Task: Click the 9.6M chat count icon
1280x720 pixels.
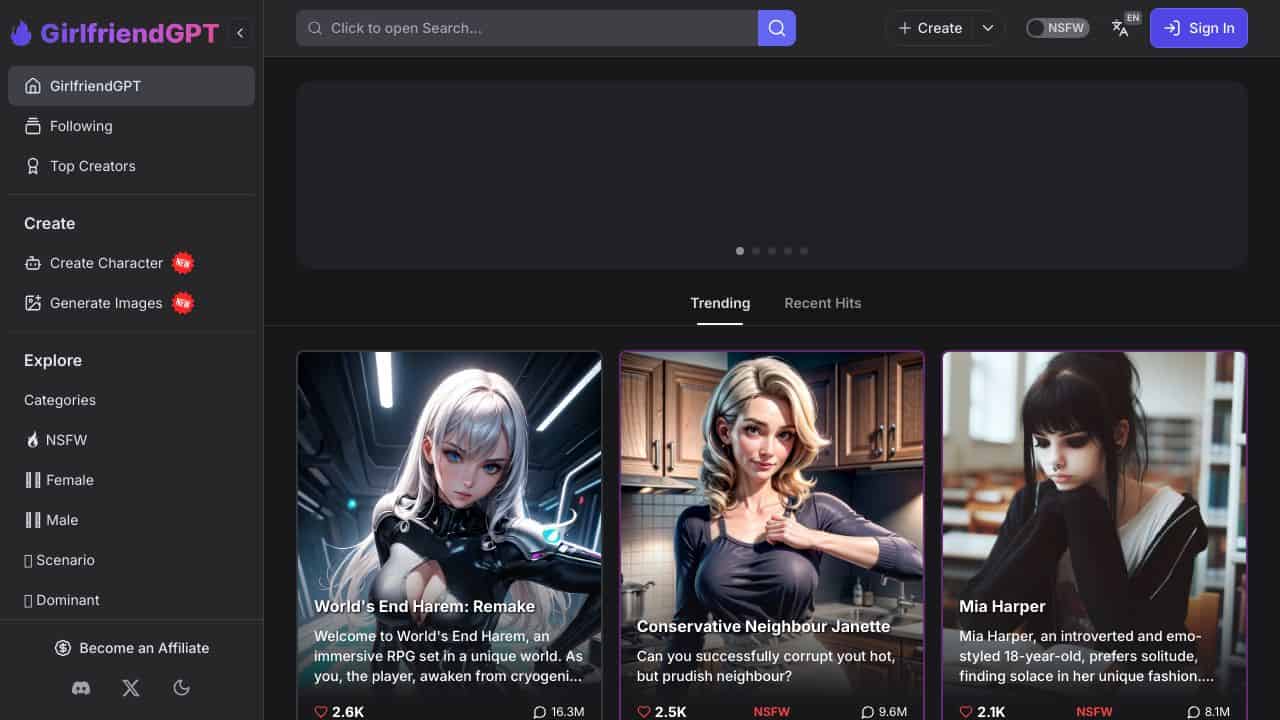Action: coord(867,712)
